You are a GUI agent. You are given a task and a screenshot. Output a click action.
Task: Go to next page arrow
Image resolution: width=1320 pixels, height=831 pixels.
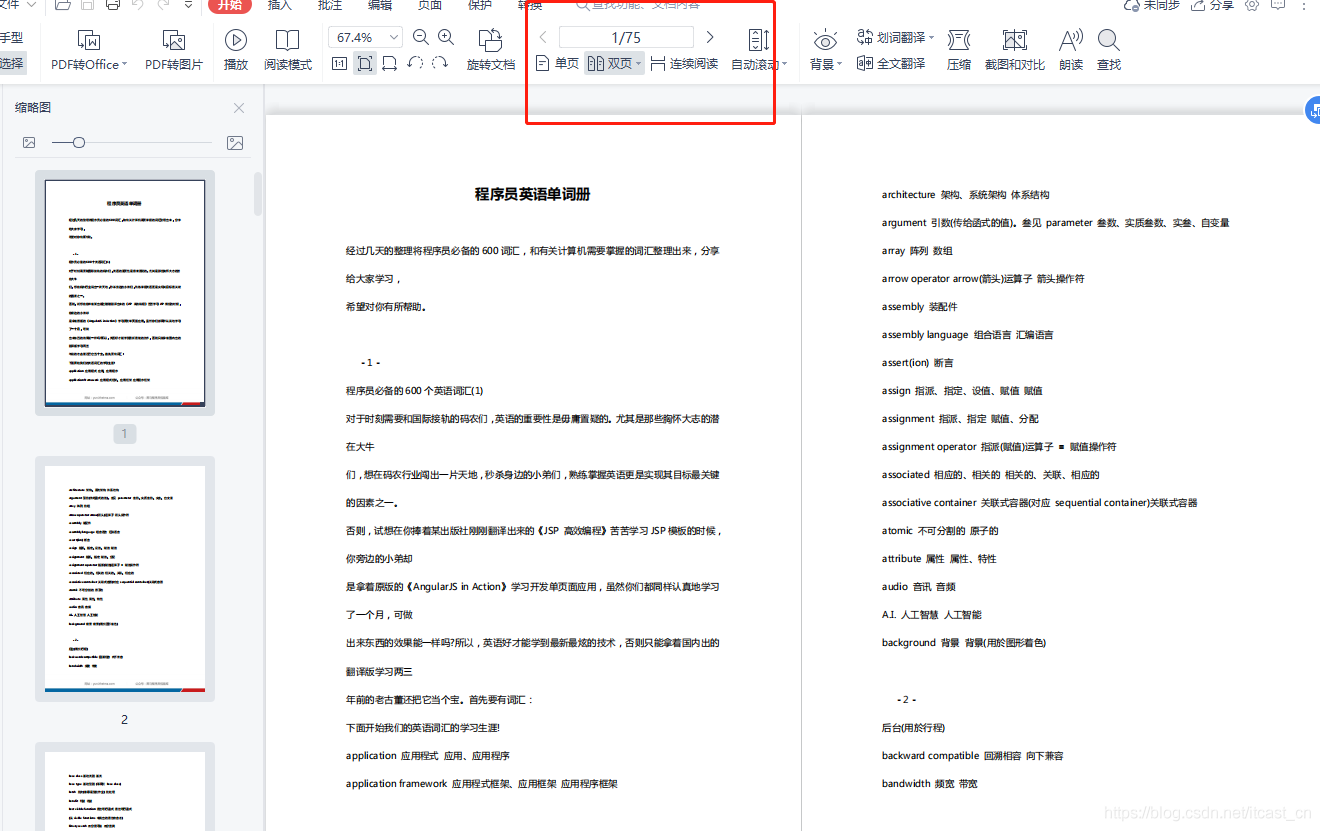710,38
